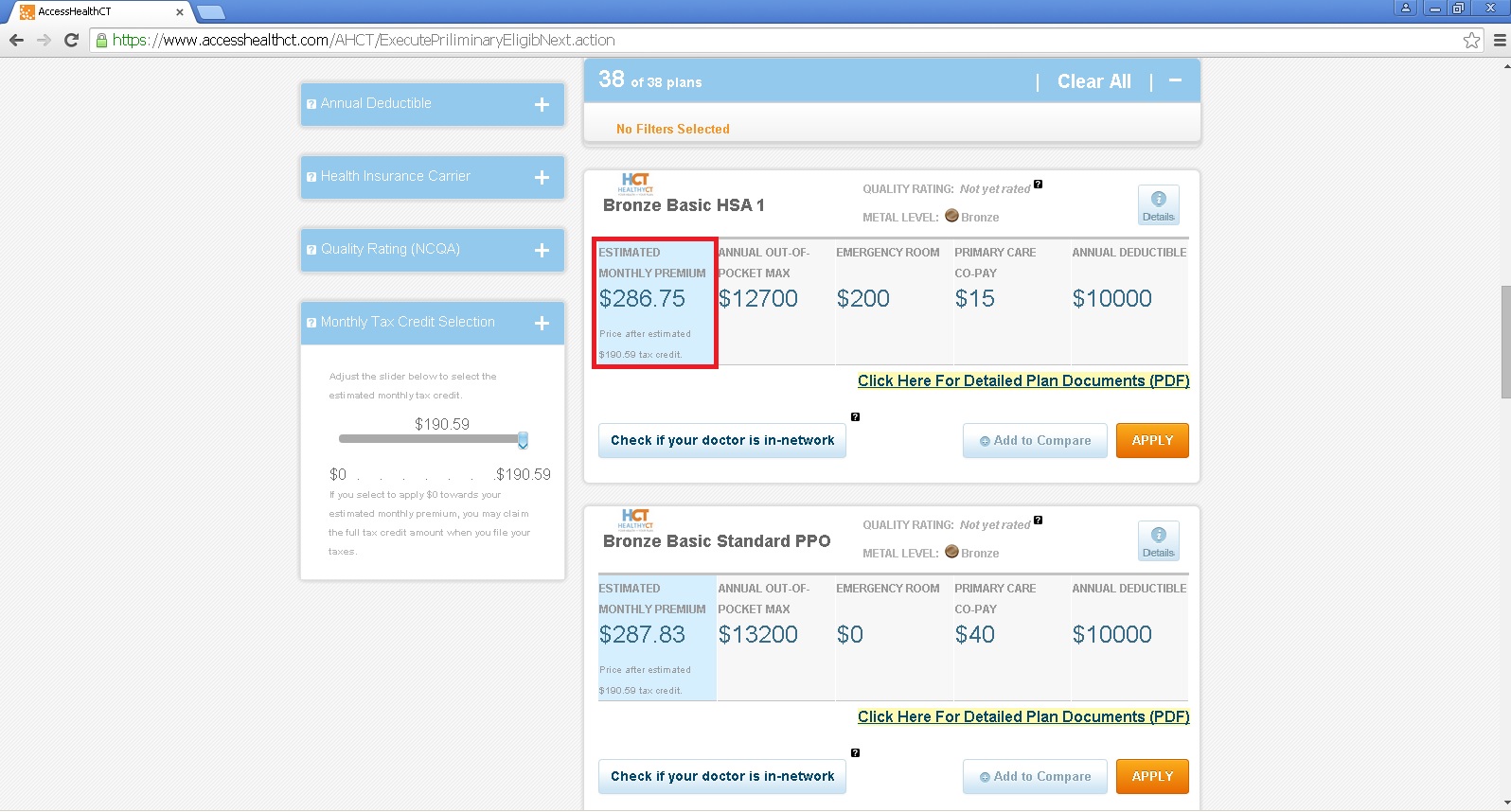The width and height of the screenshot is (1511, 812).
Task: Click the Details icon for Bronze Basic HSA 1
Action: point(1158,204)
